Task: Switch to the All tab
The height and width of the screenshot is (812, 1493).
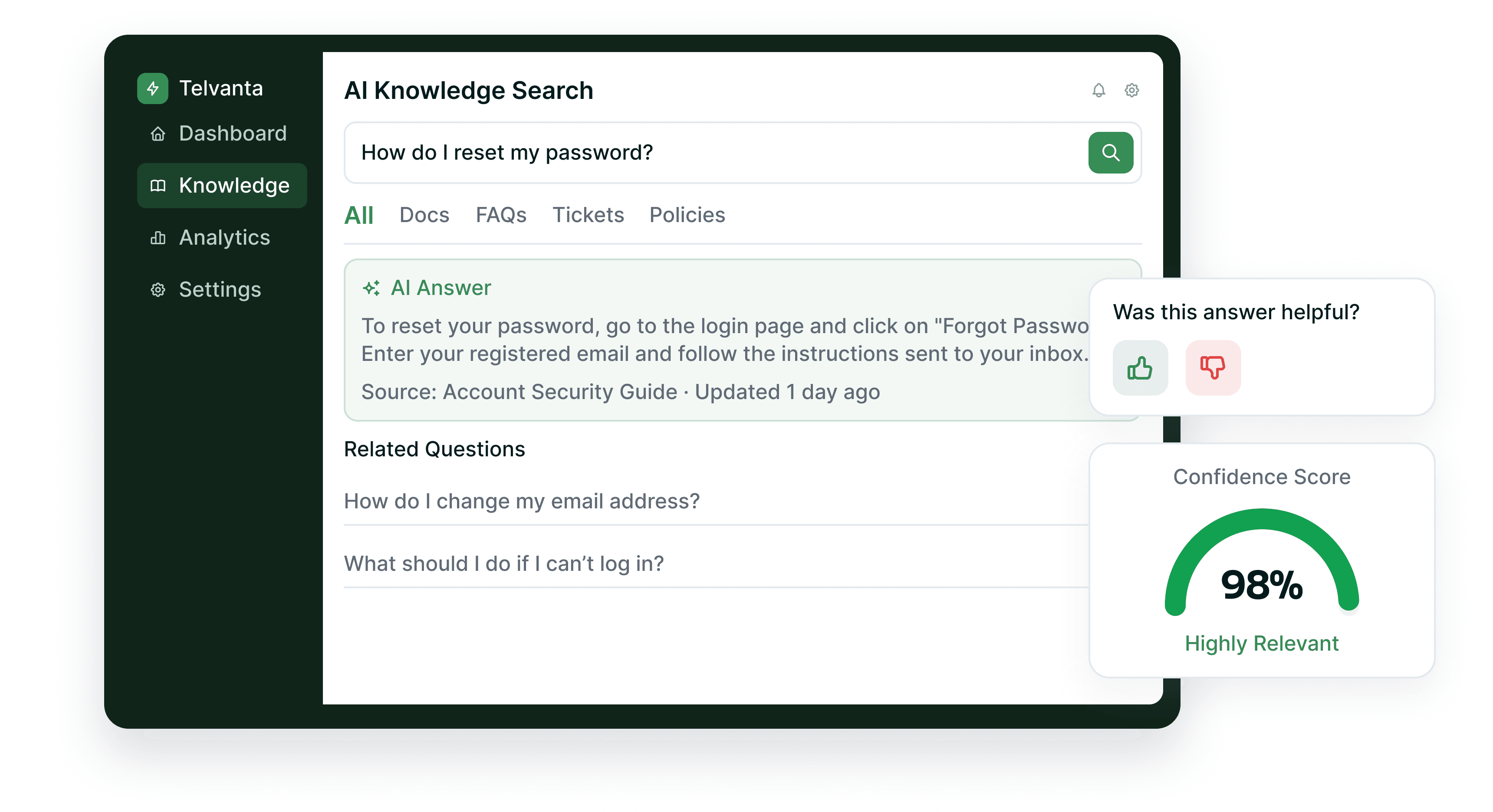Action: [x=359, y=216]
